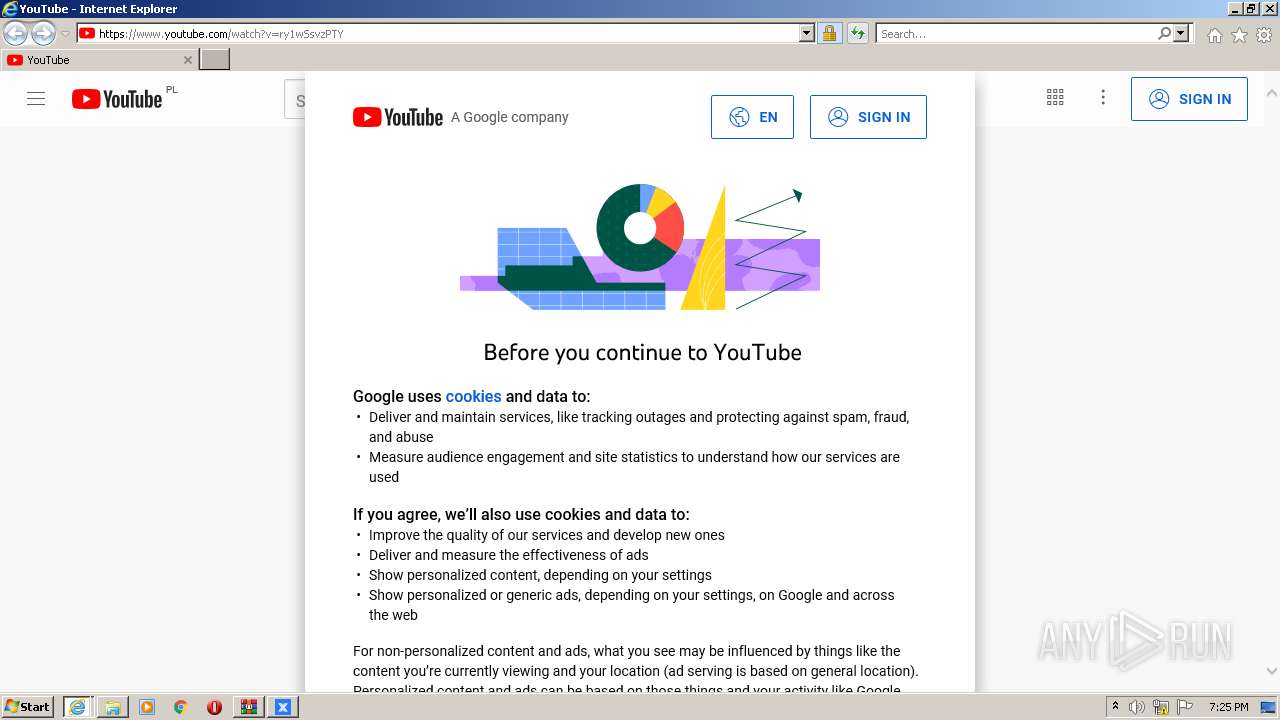1280x720 pixels.
Task: Open the YouTube apps grid icon
Action: [1055, 97]
